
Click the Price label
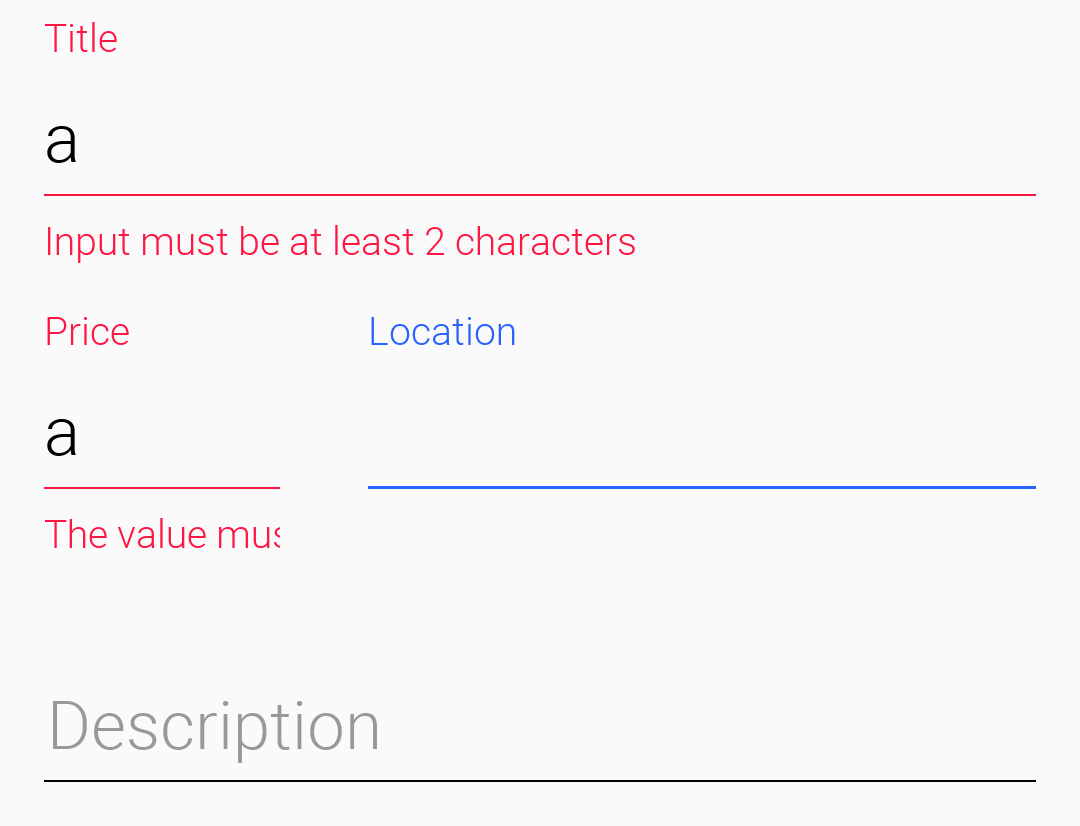[87, 331]
